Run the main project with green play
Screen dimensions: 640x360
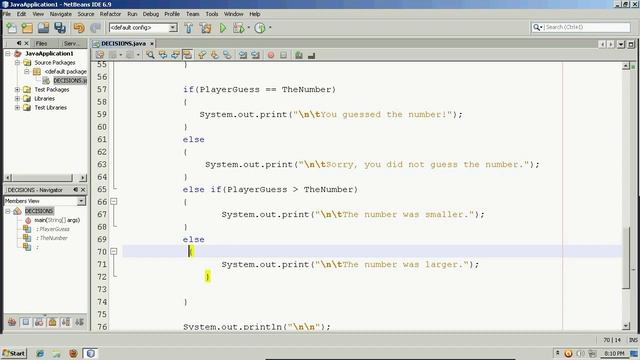point(222,28)
